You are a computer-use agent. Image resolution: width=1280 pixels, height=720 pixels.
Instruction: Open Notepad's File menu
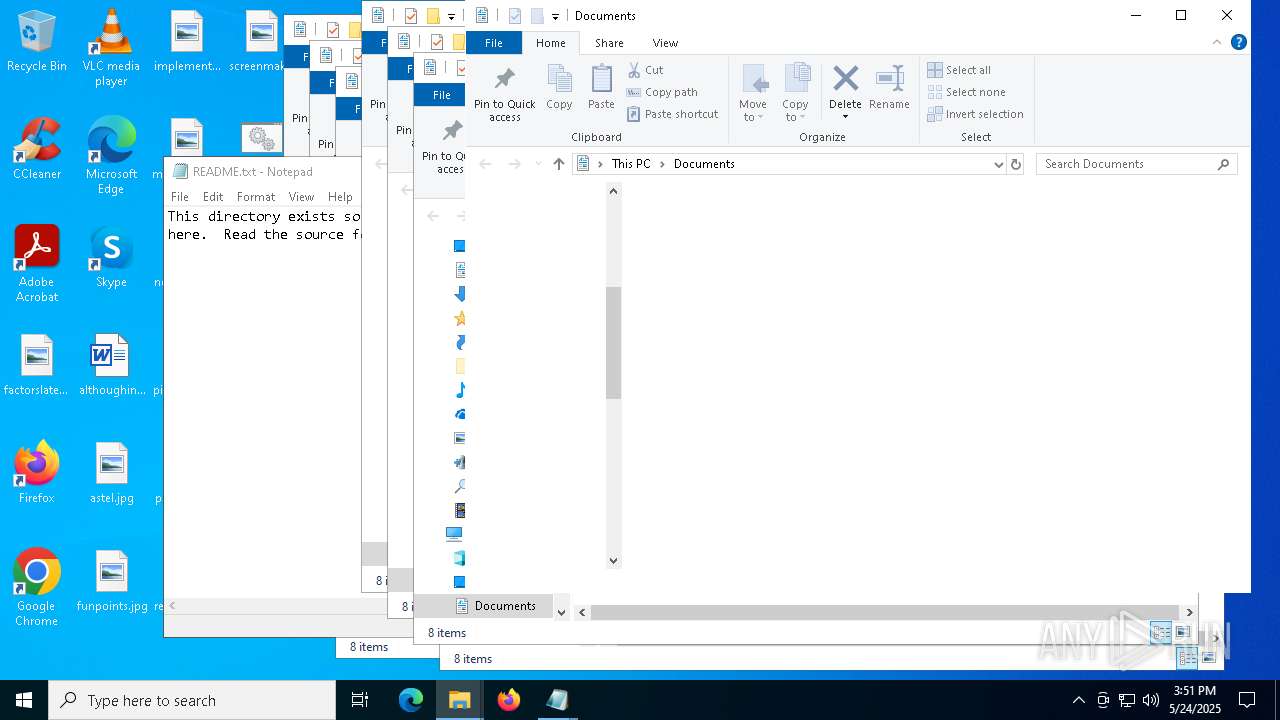(x=180, y=197)
